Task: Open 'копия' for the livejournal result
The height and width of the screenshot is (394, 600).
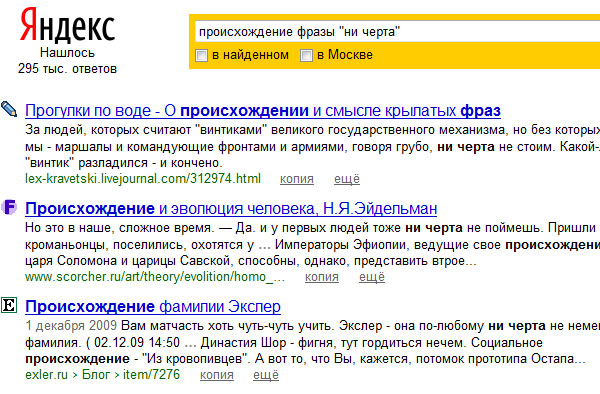Action: coord(297,179)
